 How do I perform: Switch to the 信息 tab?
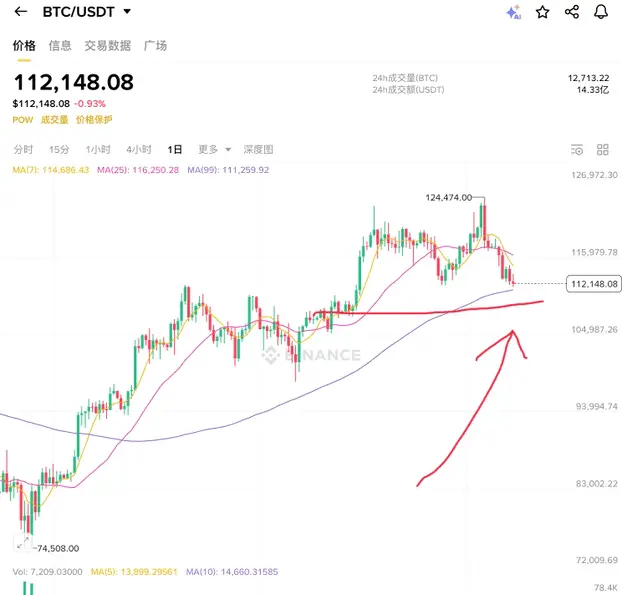pos(60,46)
